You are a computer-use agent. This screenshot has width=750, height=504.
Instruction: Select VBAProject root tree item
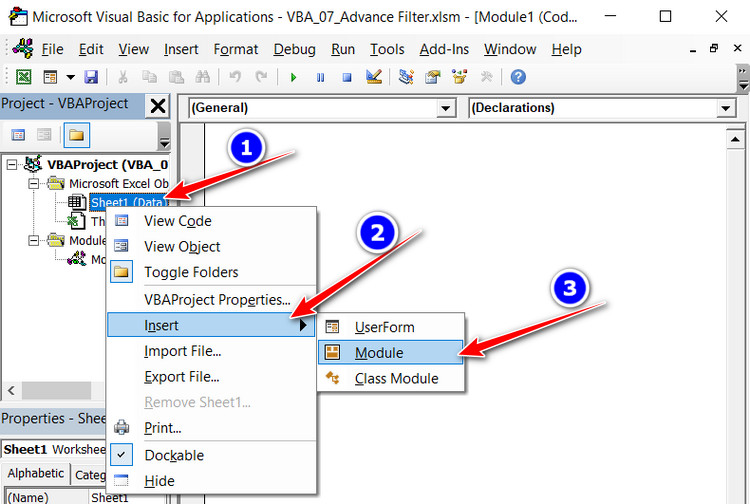coord(107,165)
